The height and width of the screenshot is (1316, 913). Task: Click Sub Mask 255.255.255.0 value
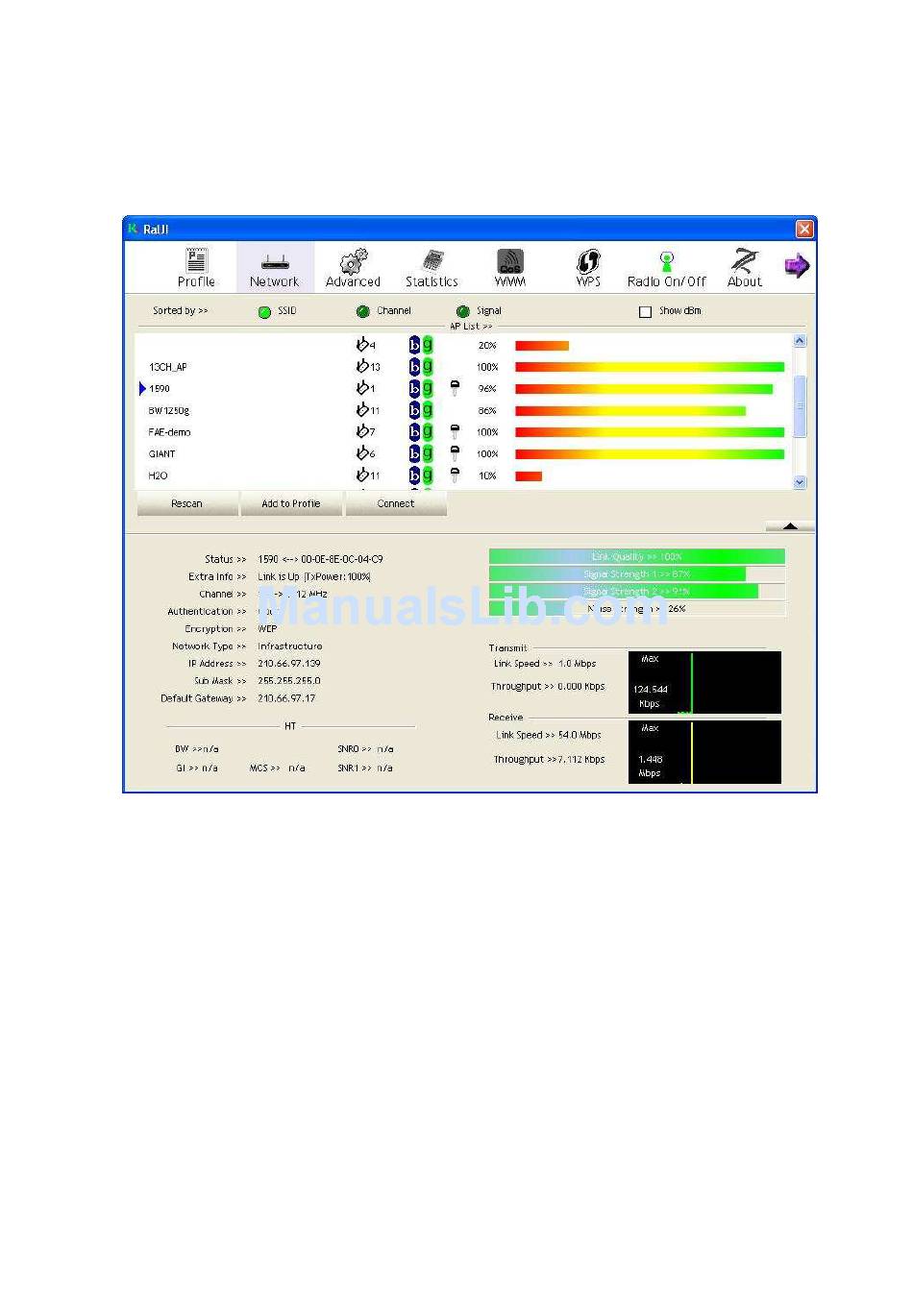[x=289, y=681]
